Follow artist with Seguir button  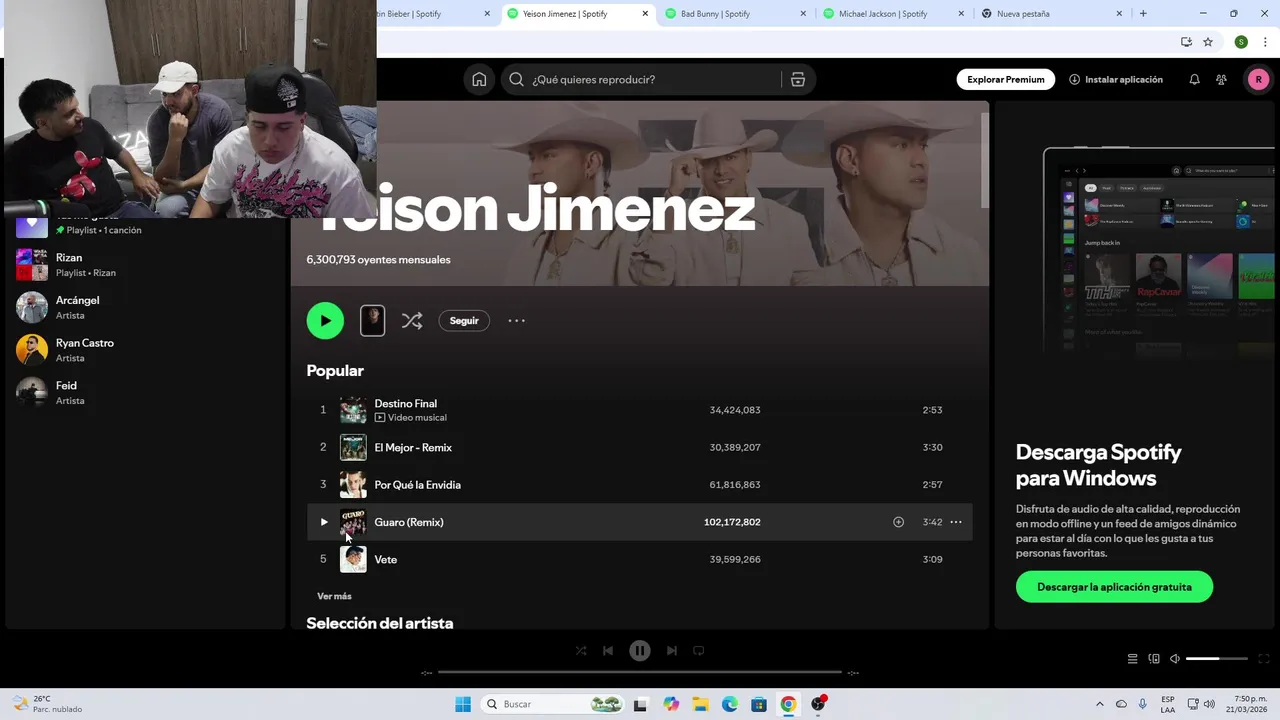(x=464, y=321)
